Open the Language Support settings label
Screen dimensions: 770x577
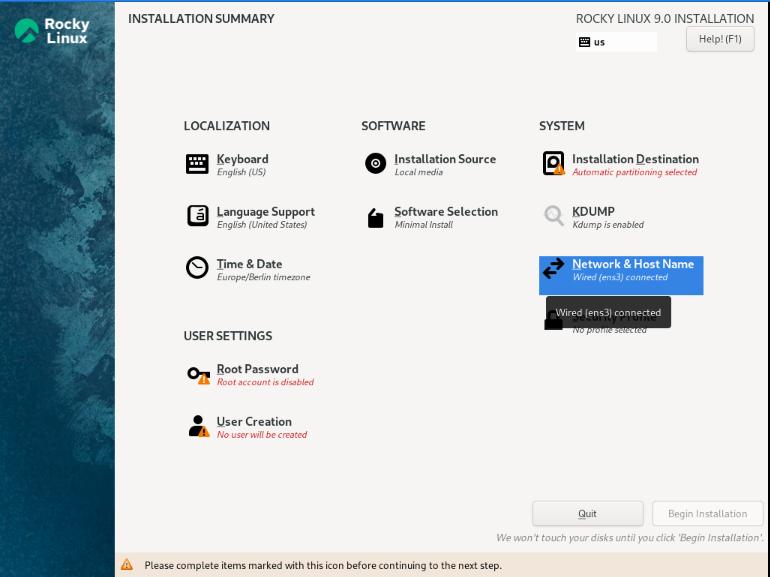(x=266, y=212)
